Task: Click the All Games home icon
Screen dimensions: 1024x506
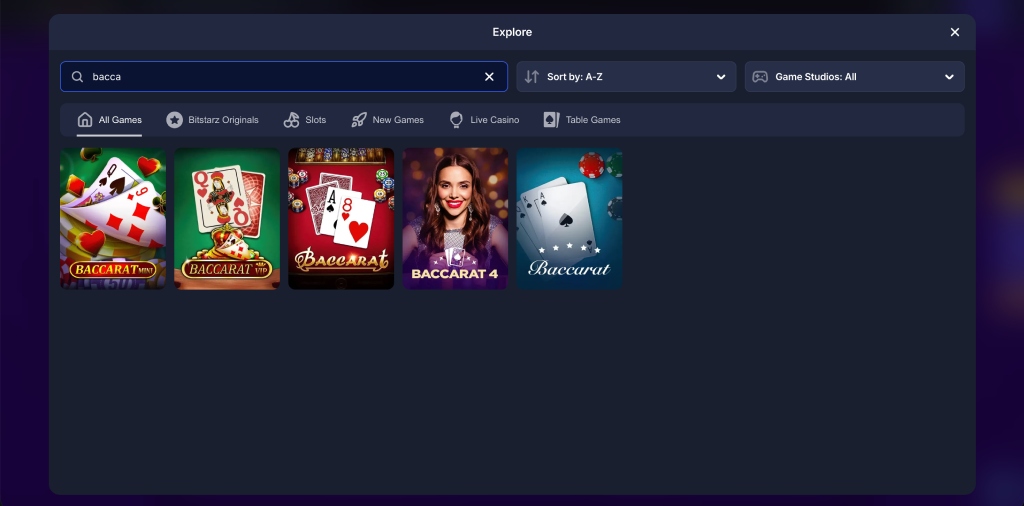Action: (85, 119)
